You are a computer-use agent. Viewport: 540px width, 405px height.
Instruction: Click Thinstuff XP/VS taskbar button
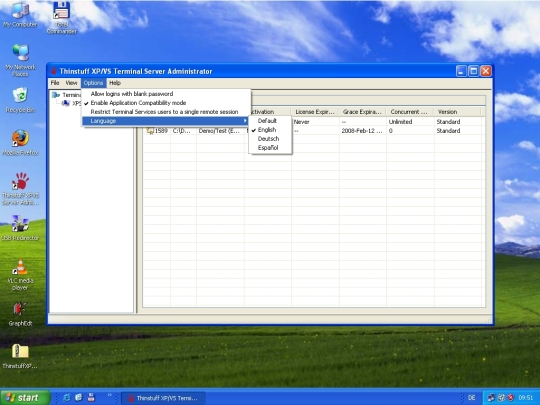click(x=164, y=398)
